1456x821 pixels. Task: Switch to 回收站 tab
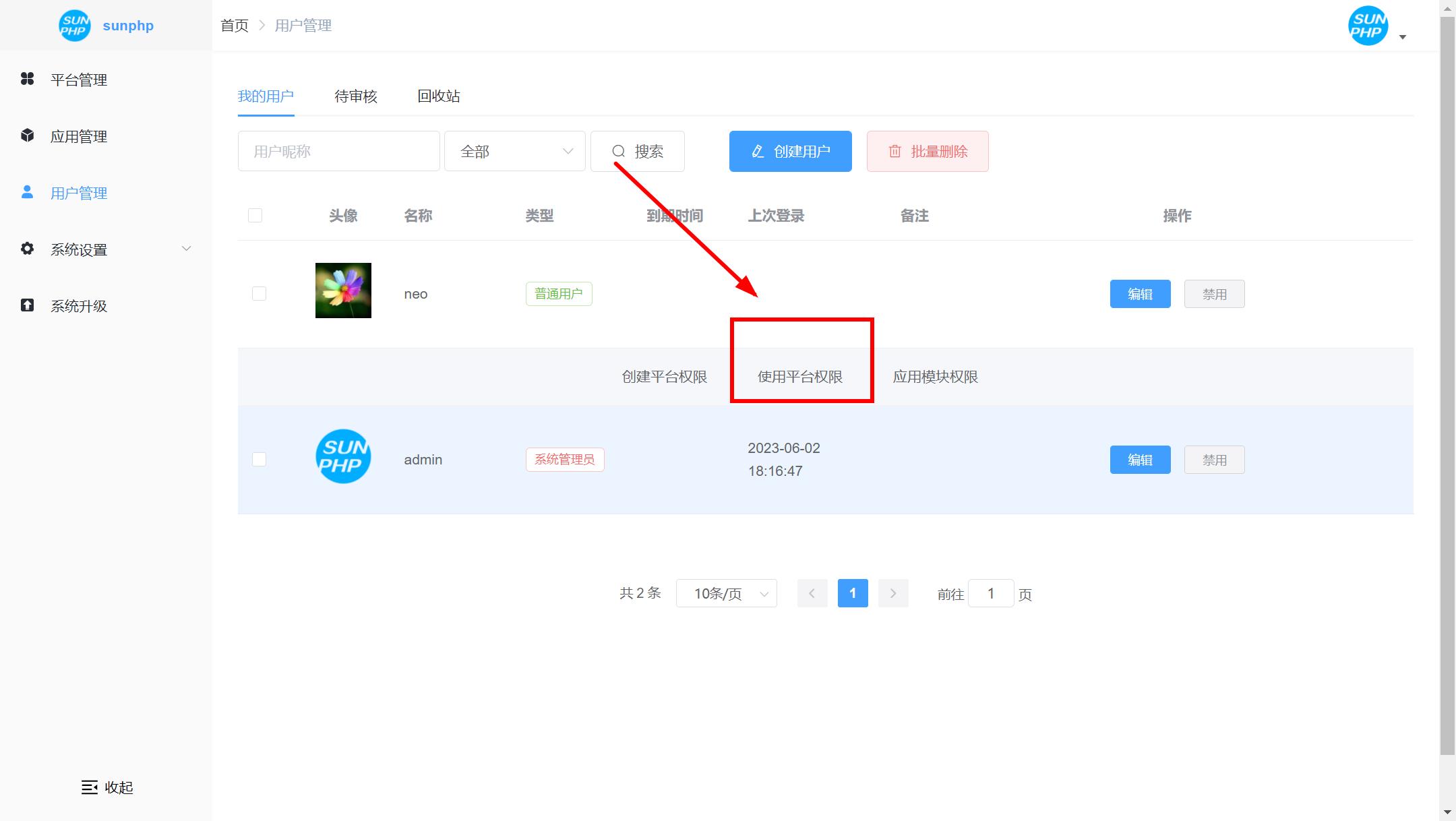click(439, 96)
